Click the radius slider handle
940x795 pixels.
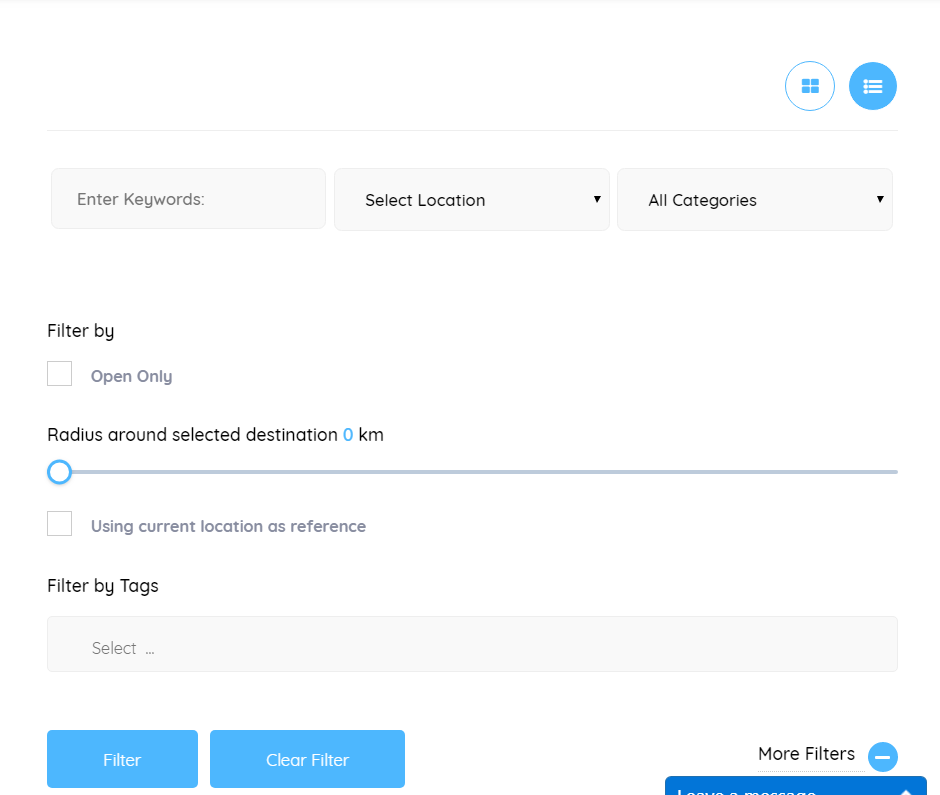coord(60,472)
